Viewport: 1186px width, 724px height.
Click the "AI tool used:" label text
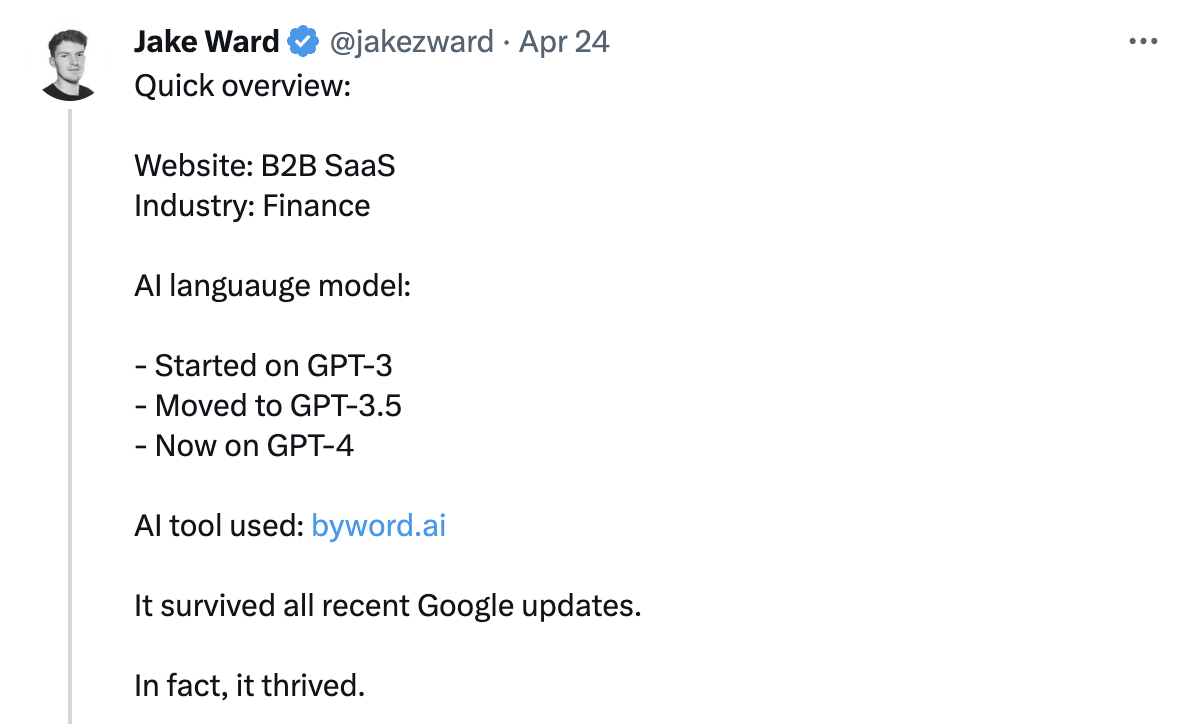pos(218,525)
